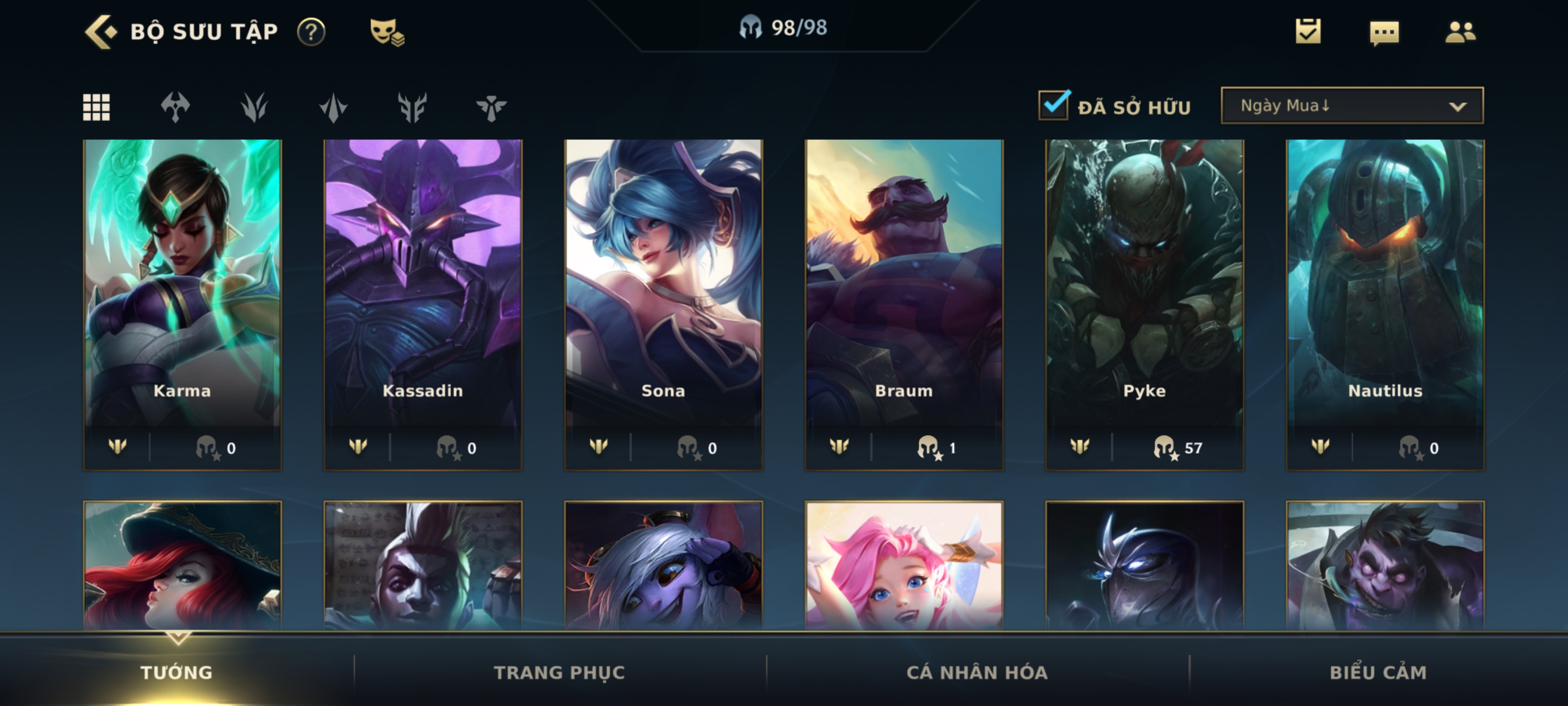Open the missions checklist icon
This screenshot has height=706, width=1568.
1308,31
